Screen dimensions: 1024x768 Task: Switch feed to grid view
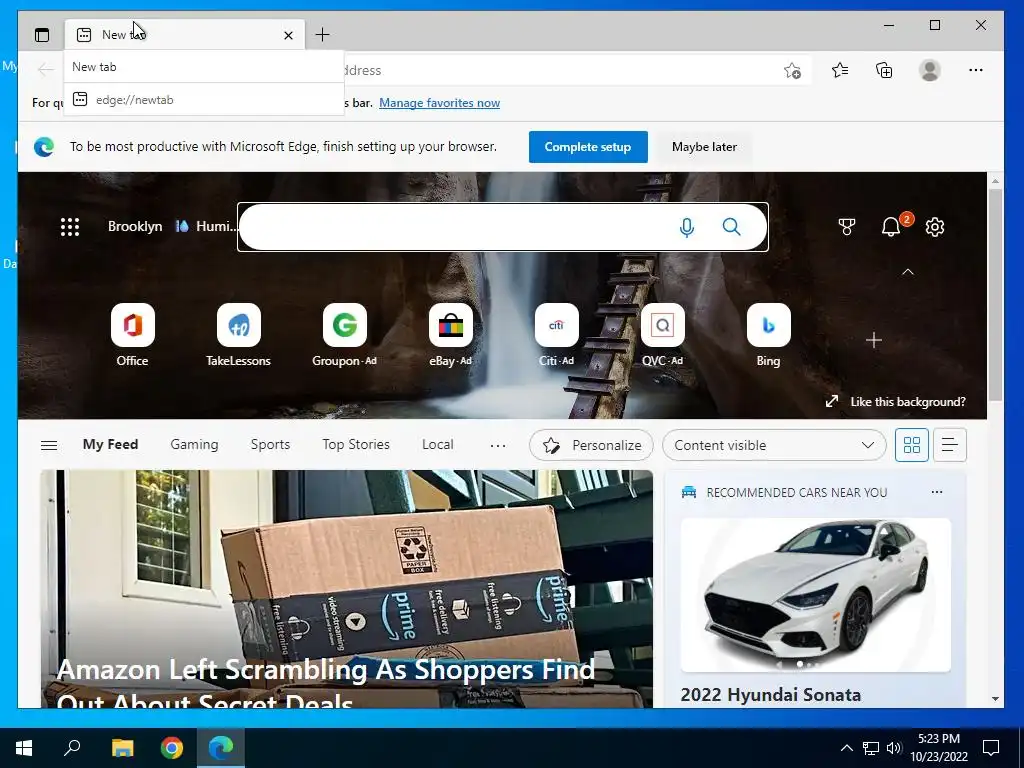[912, 445]
